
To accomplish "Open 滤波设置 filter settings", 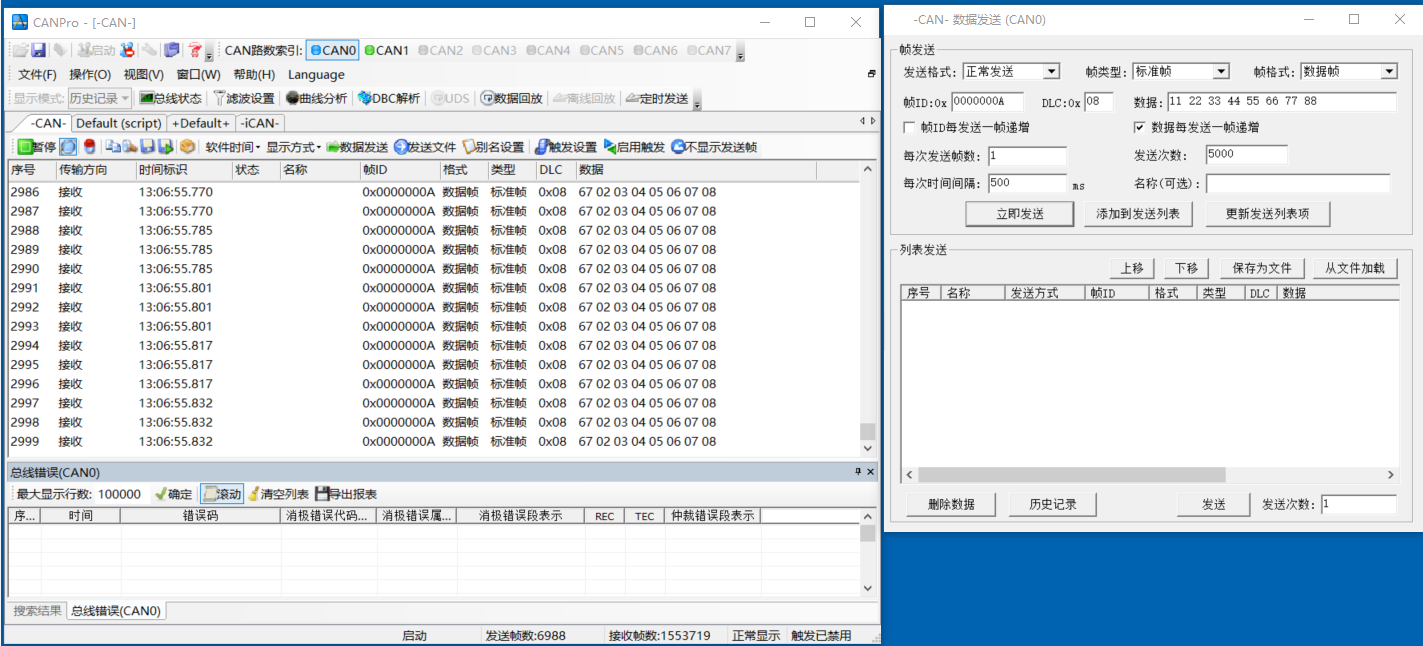I will [x=243, y=98].
